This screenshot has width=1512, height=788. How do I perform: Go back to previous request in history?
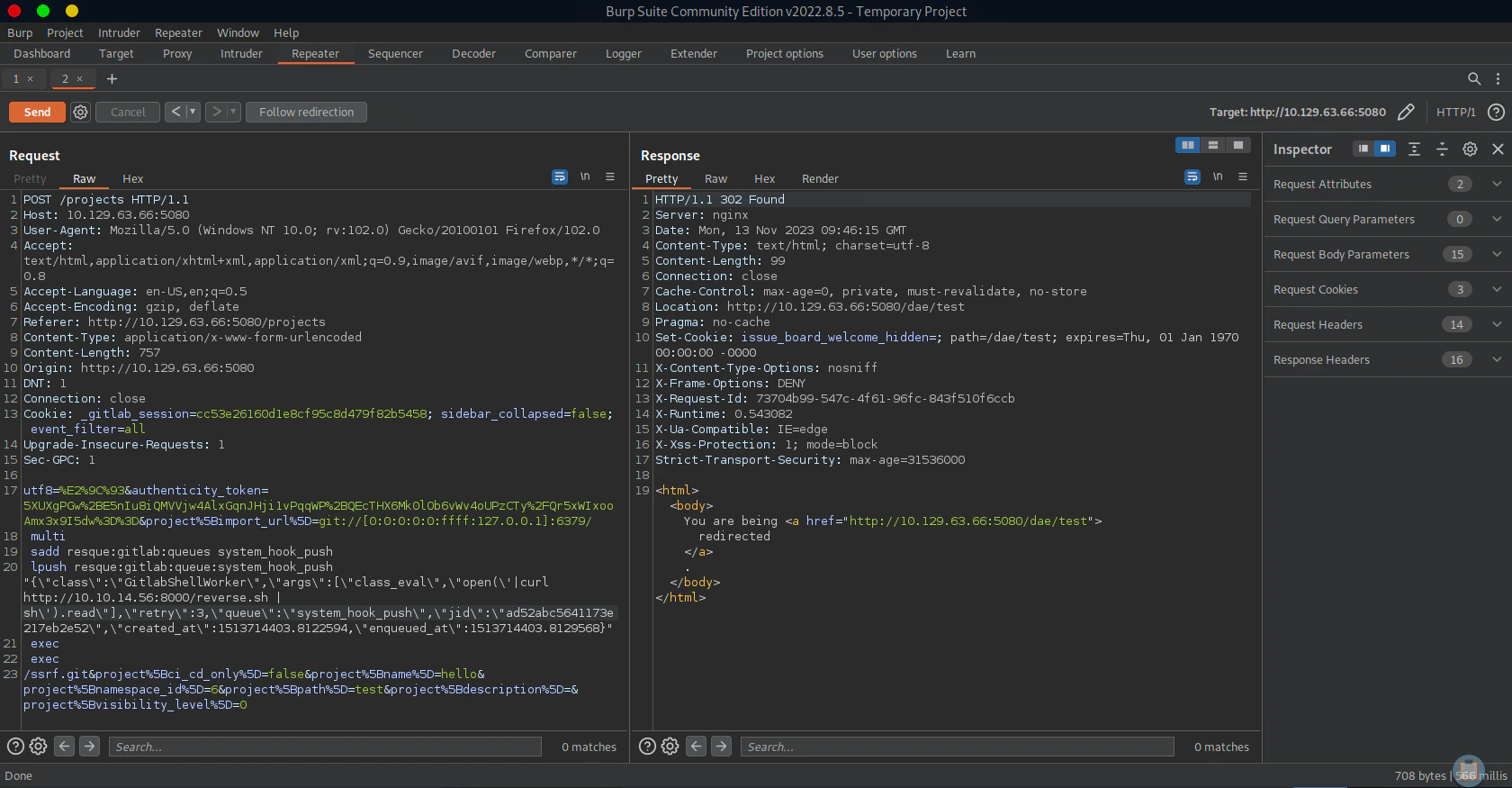175,112
